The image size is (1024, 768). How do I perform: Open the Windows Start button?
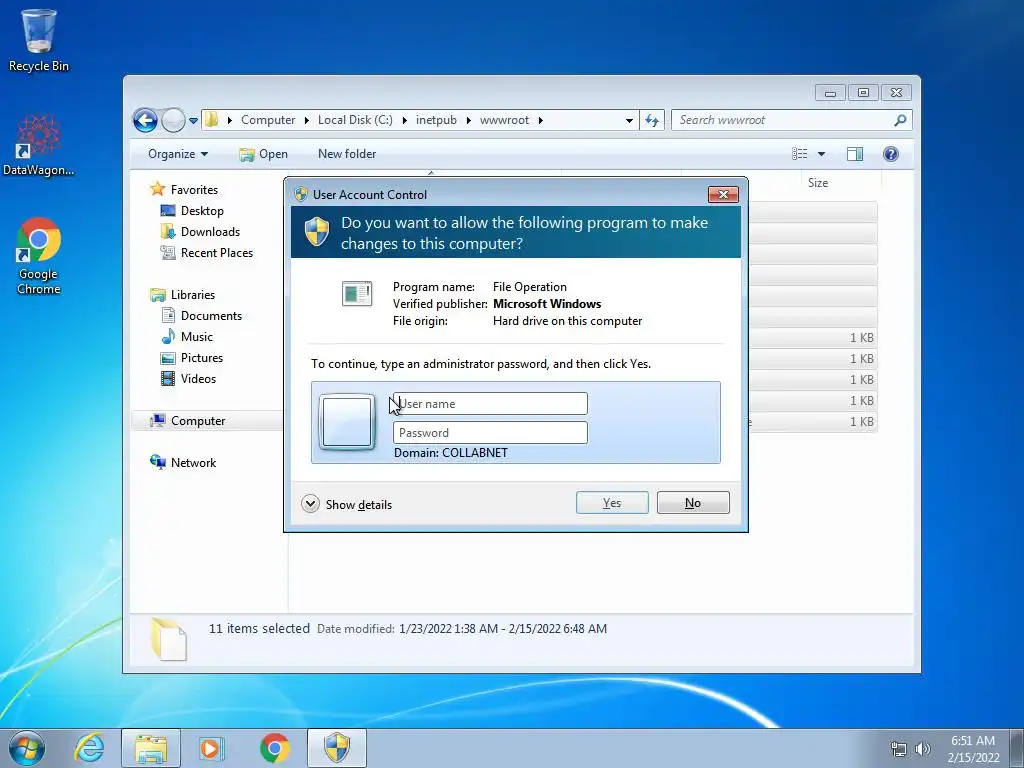[x=27, y=748]
